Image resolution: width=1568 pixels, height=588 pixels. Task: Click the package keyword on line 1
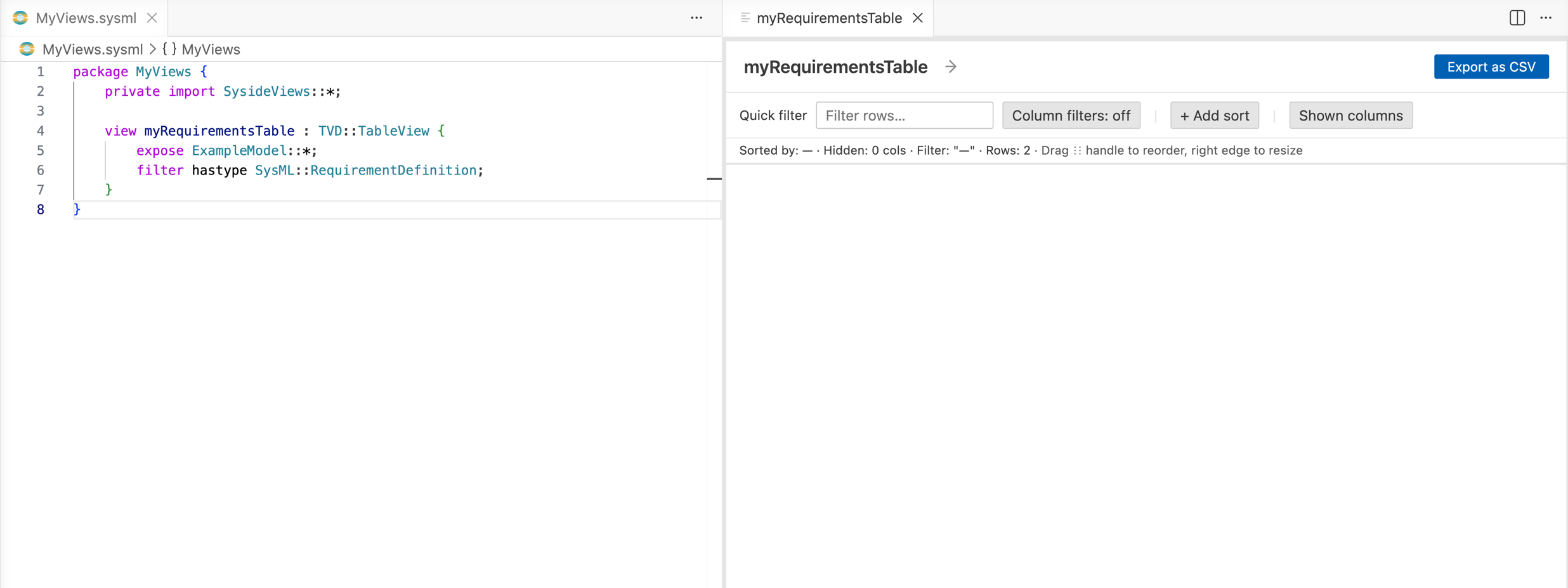(101, 72)
